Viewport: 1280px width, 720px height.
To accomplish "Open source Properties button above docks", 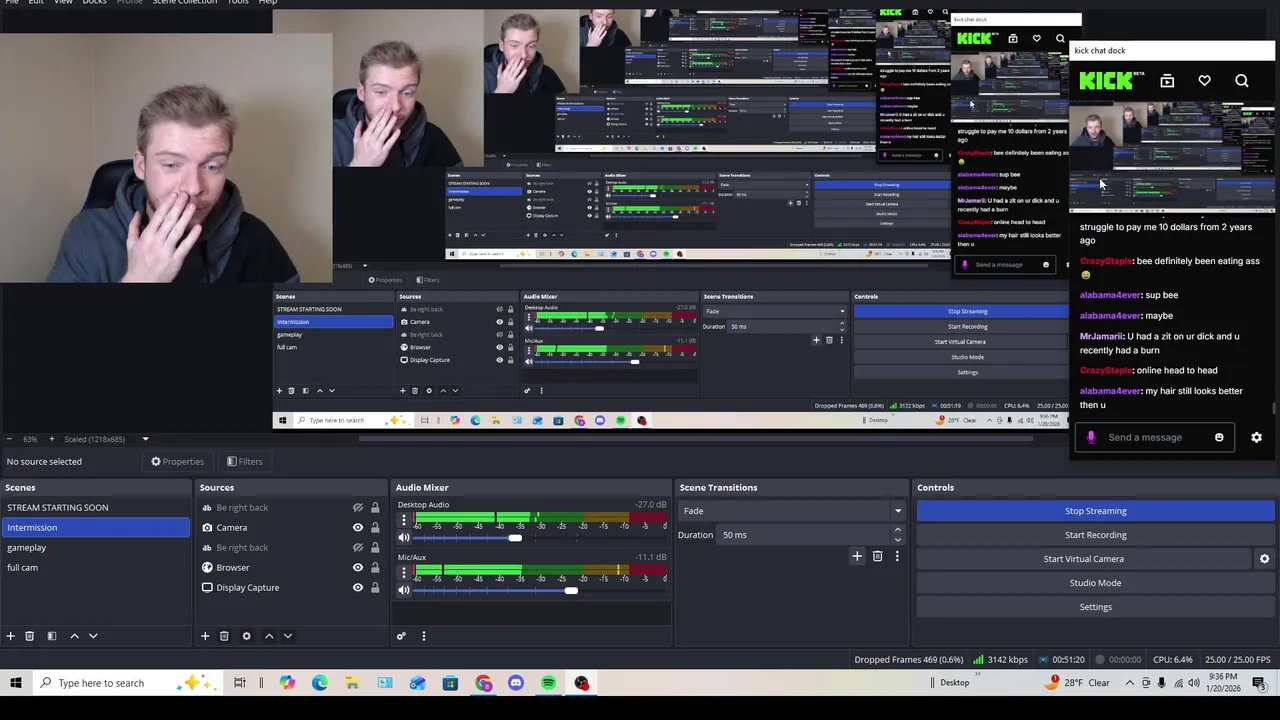I will pos(178,462).
